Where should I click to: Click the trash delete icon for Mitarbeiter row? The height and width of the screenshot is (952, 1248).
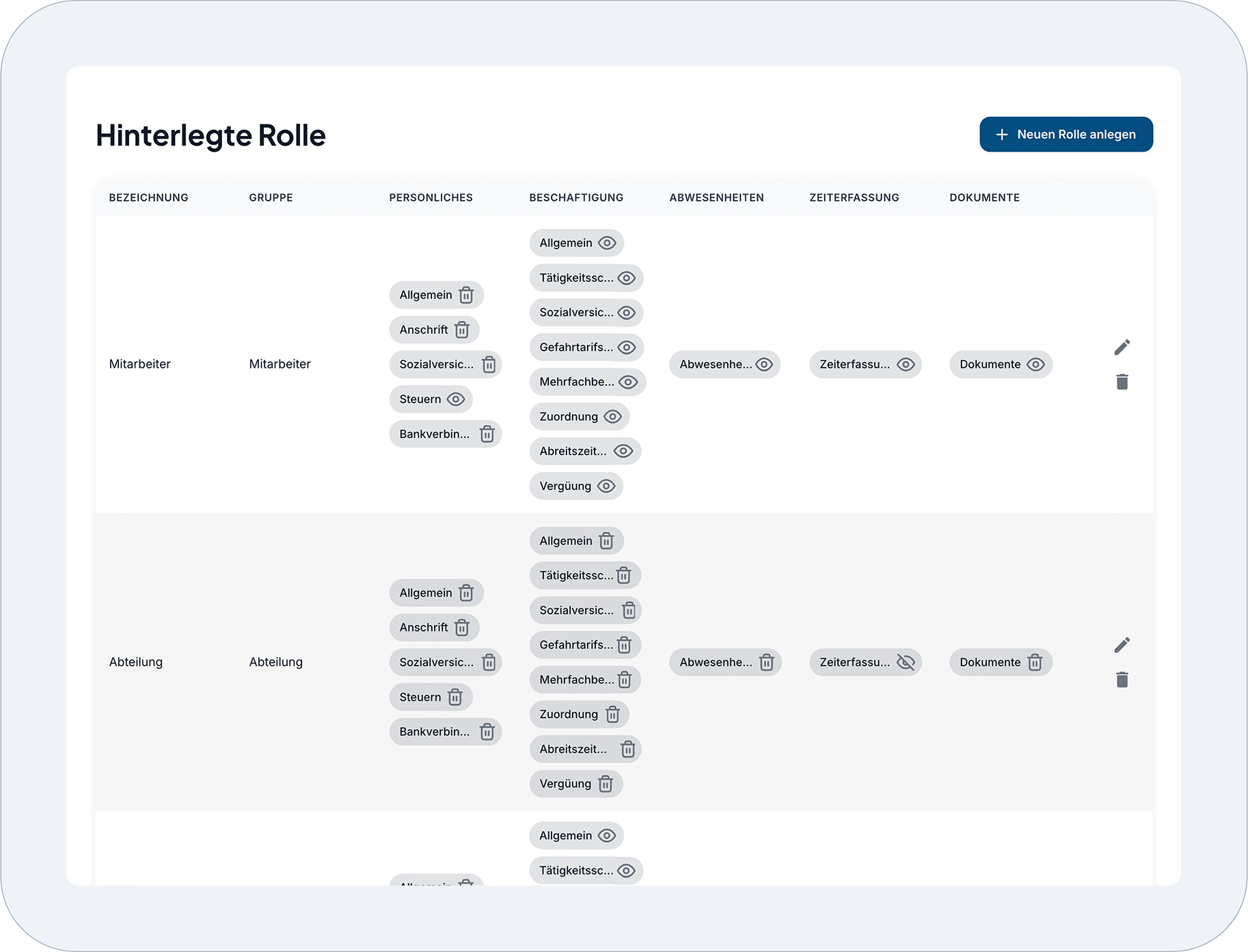coord(1122,382)
